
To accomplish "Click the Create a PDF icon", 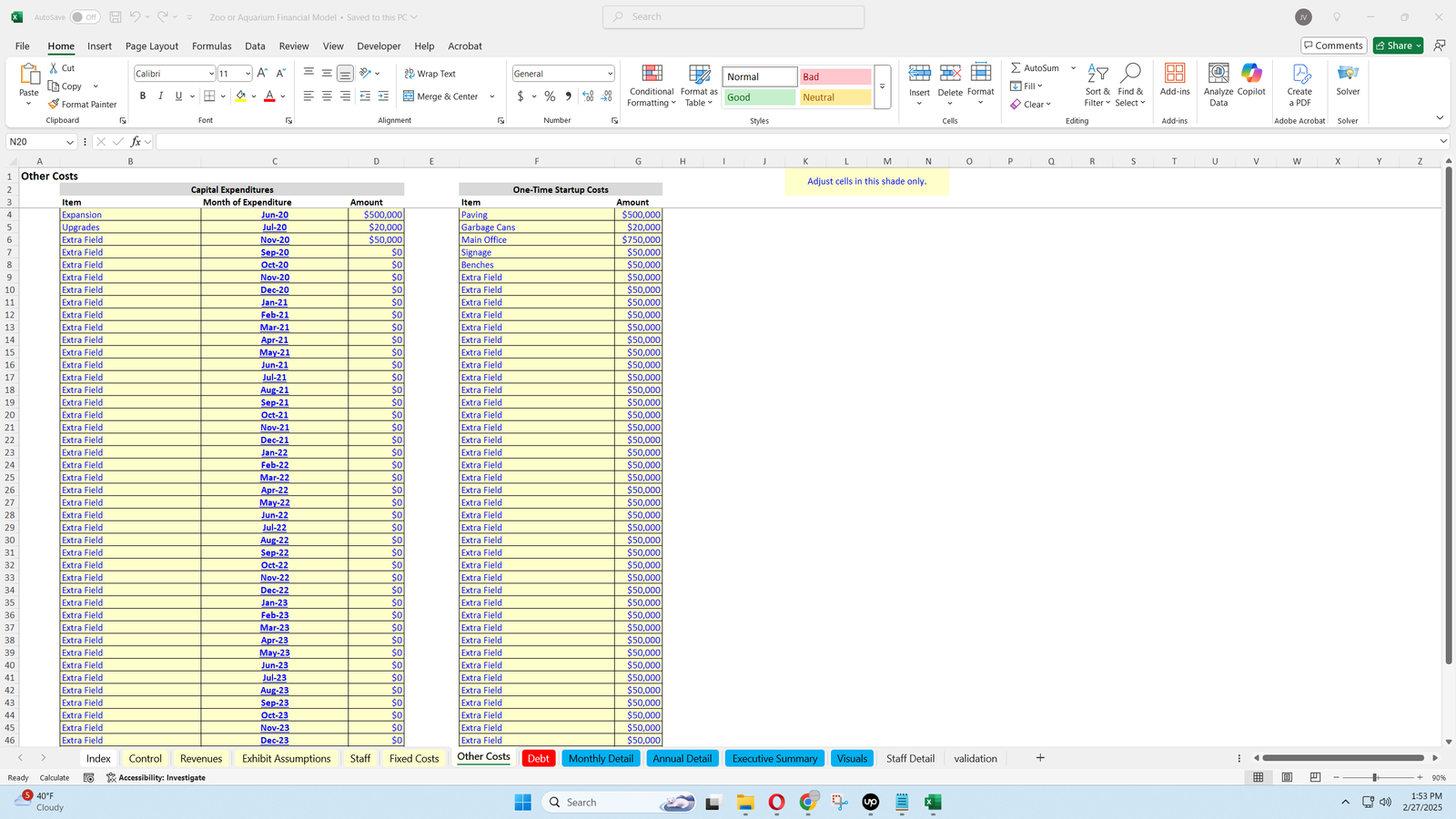I will (x=1299, y=86).
